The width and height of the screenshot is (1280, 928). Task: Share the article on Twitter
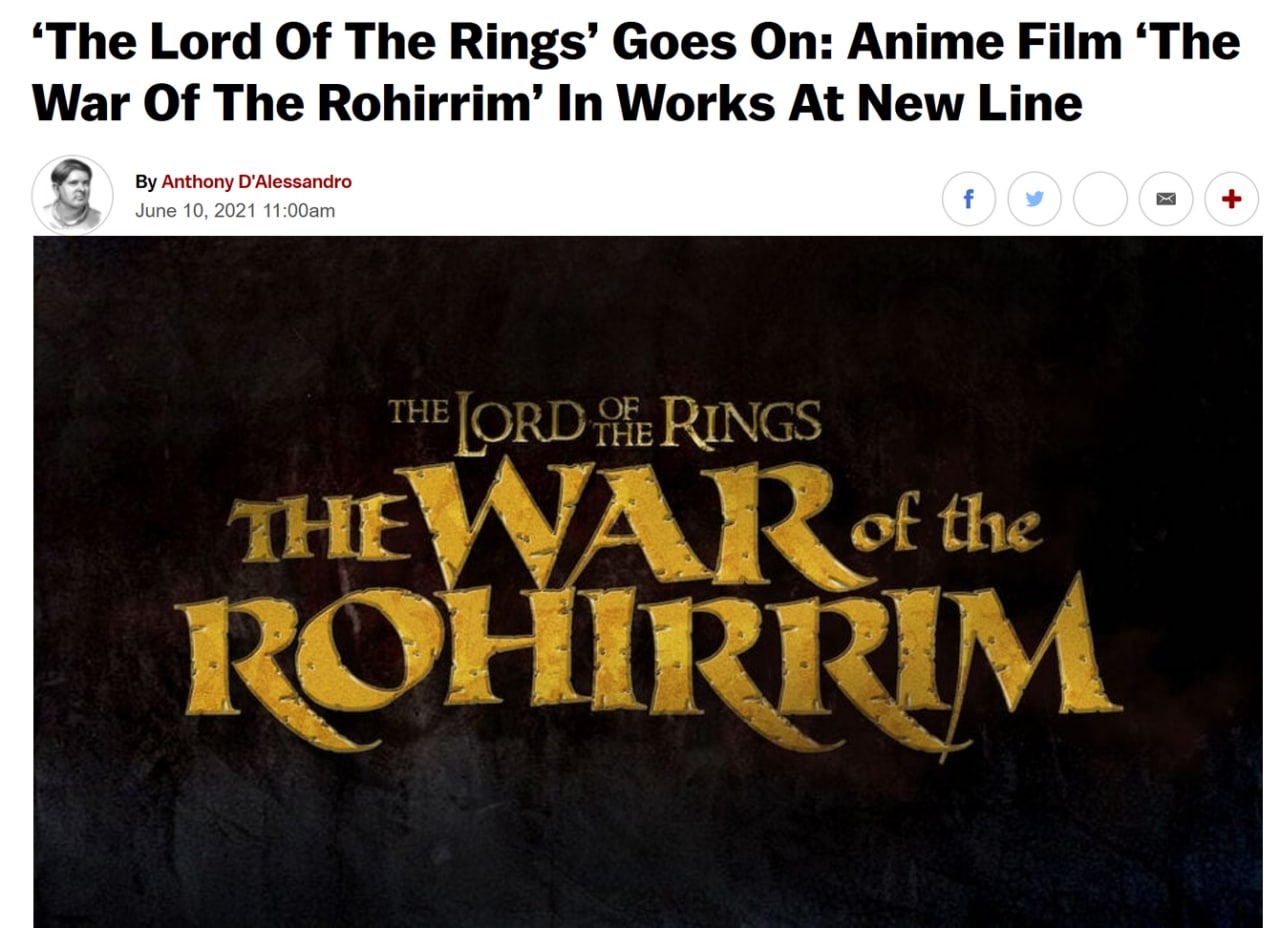(1034, 199)
